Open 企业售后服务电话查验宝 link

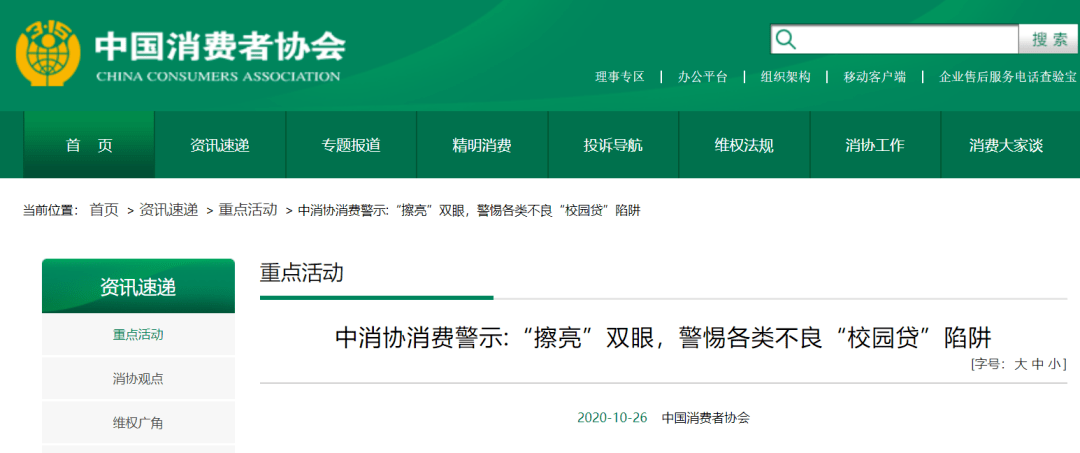tap(1007, 77)
